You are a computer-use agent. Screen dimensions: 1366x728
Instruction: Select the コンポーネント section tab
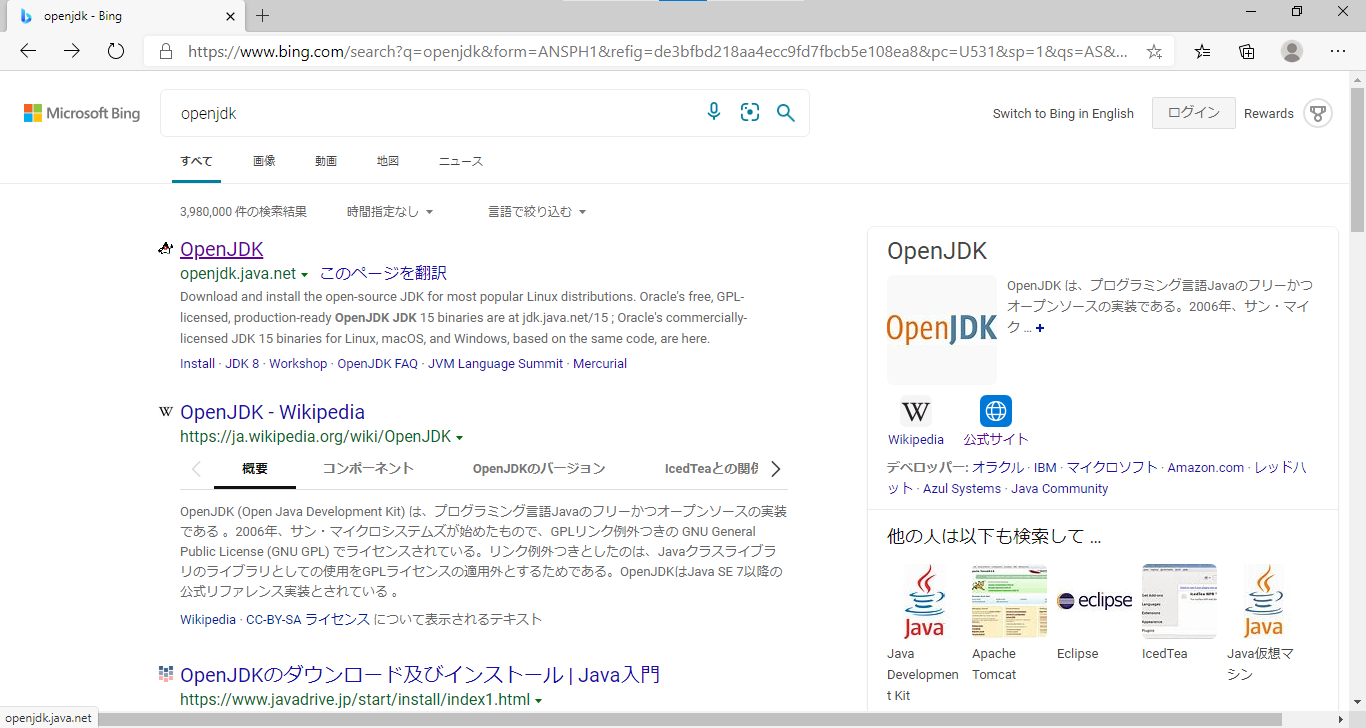point(368,468)
